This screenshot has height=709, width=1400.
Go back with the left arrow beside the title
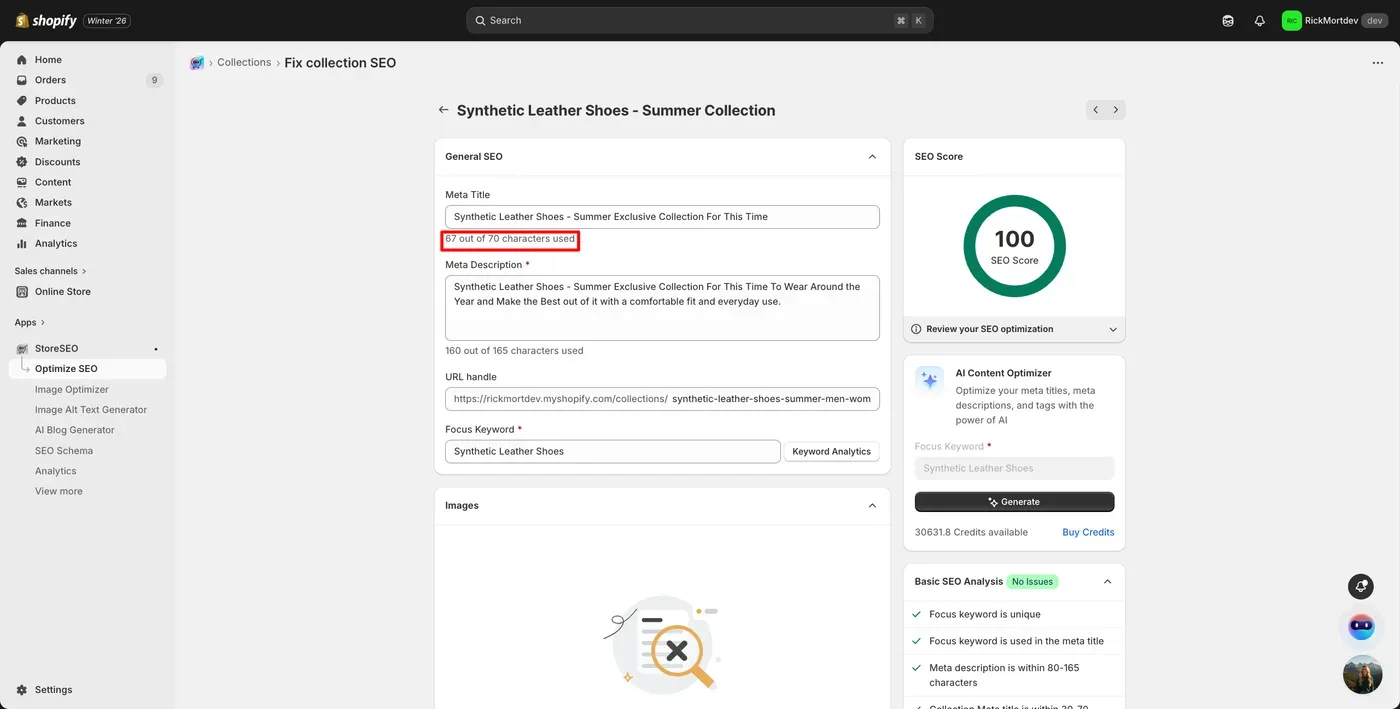click(443, 110)
